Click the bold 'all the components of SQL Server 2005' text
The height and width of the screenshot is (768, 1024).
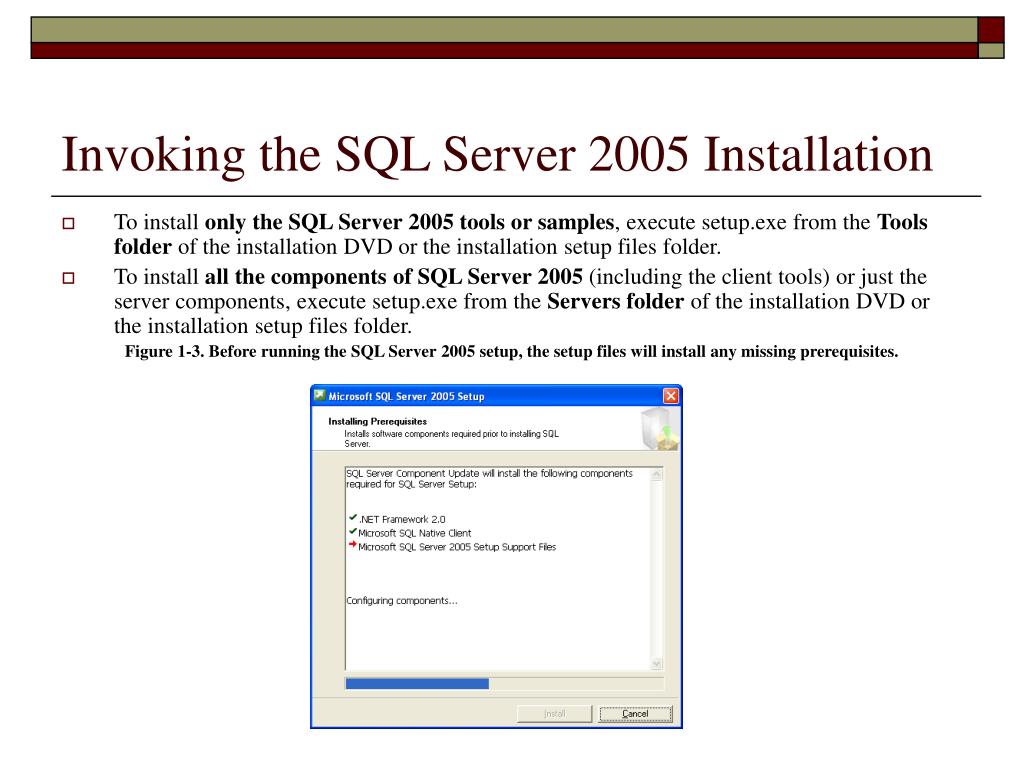pyautogui.click(x=394, y=277)
